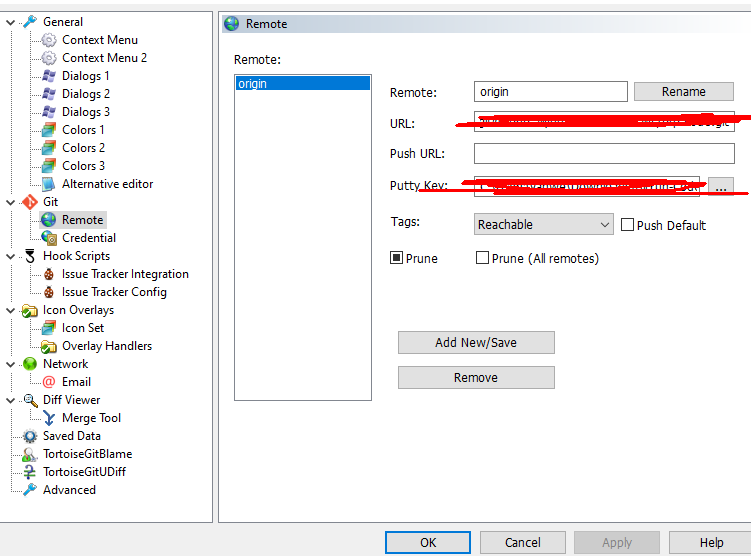The width and height of the screenshot is (751, 556).
Task: Click the Overlay Handlers folder icon
Action: 49,346
